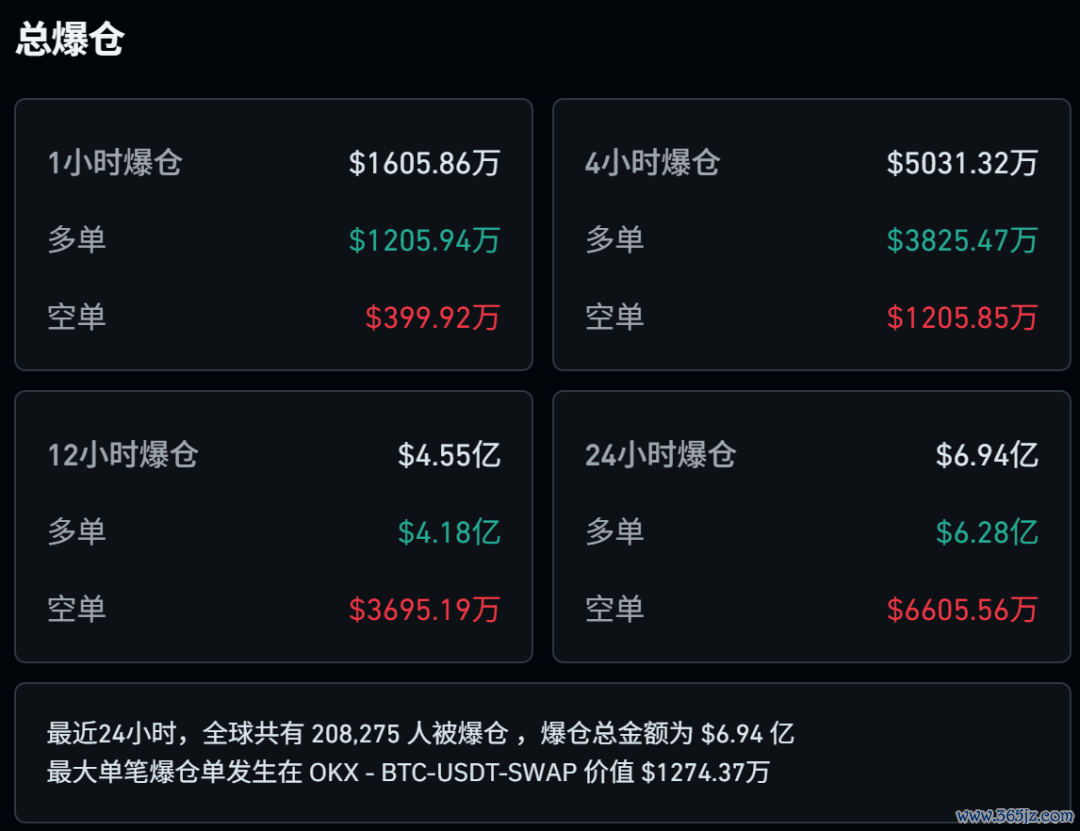Click the red $6605.56万 short value
Image resolution: width=1080 pixels, height=831 pixels.
pyautogui.click(x=962, y=609)
